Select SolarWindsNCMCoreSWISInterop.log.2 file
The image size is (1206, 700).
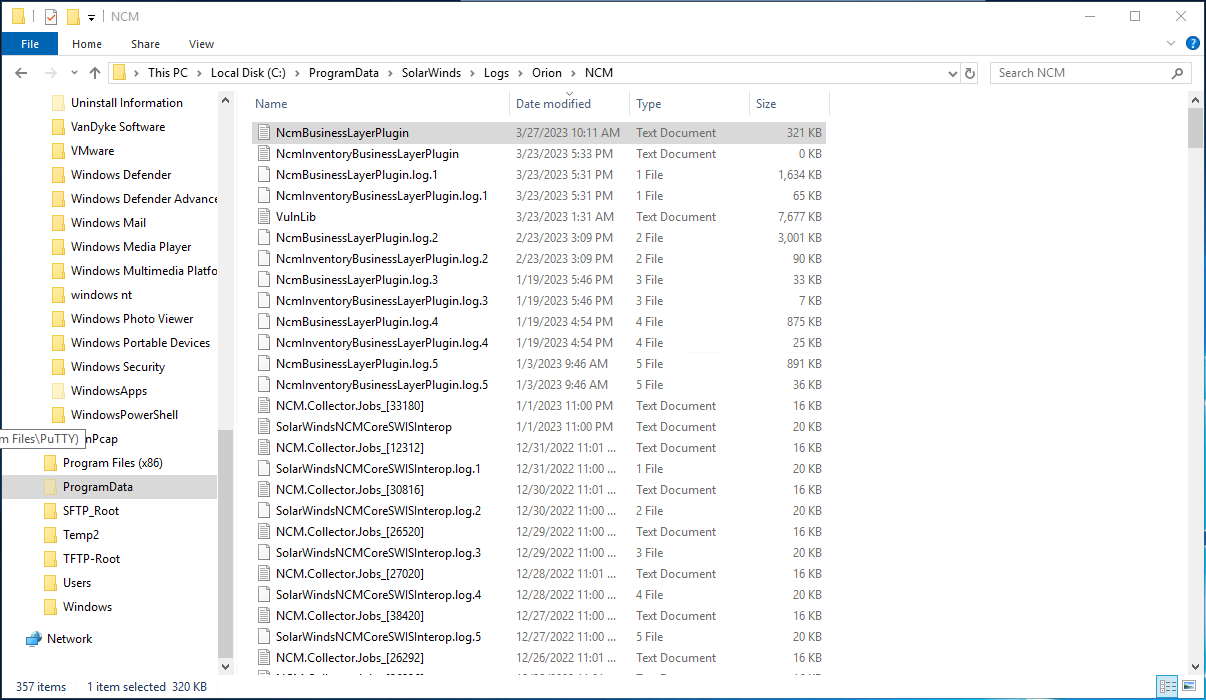pos(378,511)
